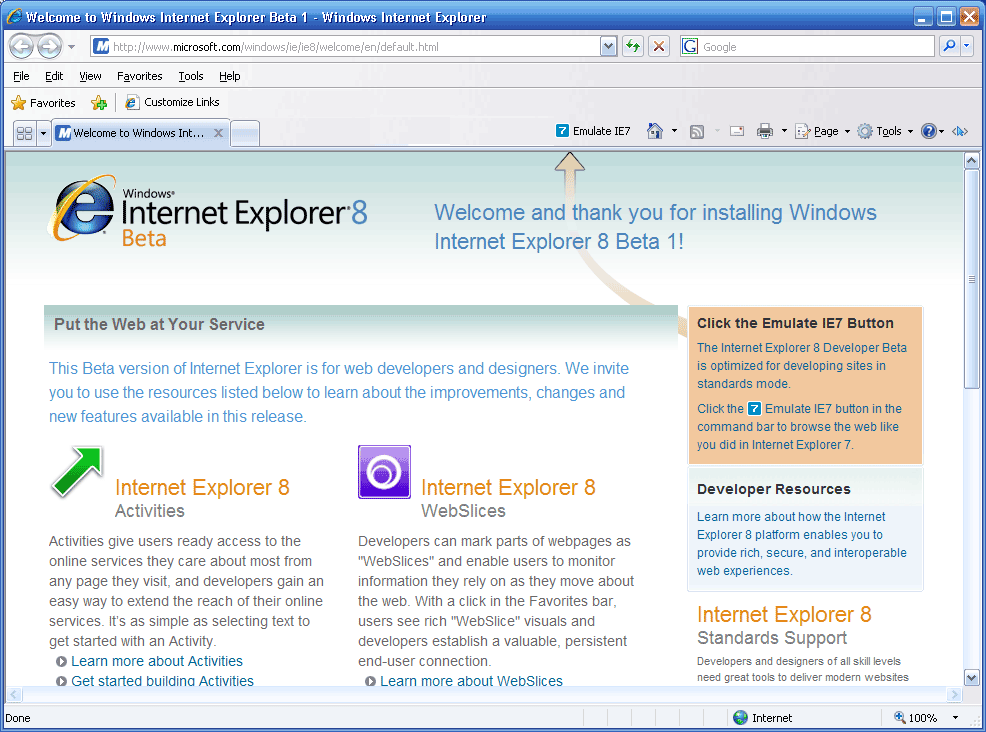Click the red Stop loading icon
The image size is (986, 732).
click(x=658, y=47)
